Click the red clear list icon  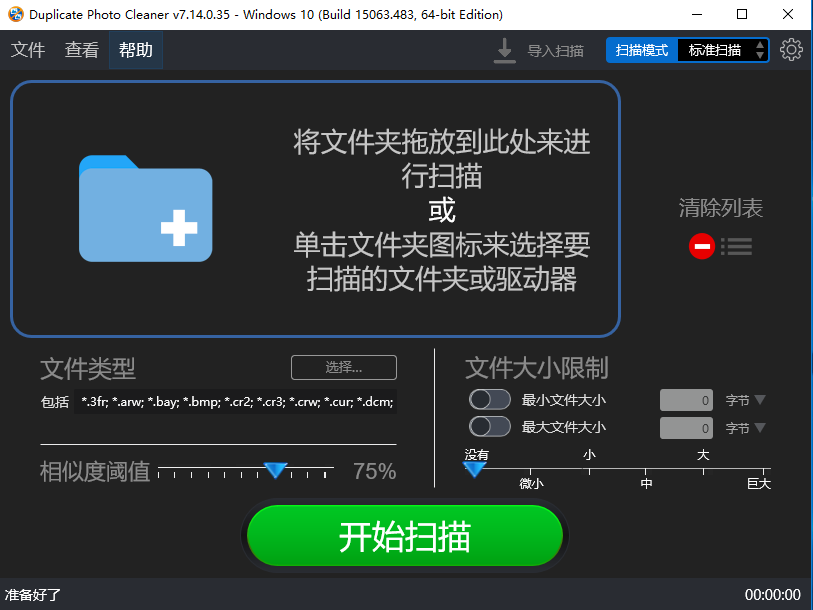click(x=702, y=246)
